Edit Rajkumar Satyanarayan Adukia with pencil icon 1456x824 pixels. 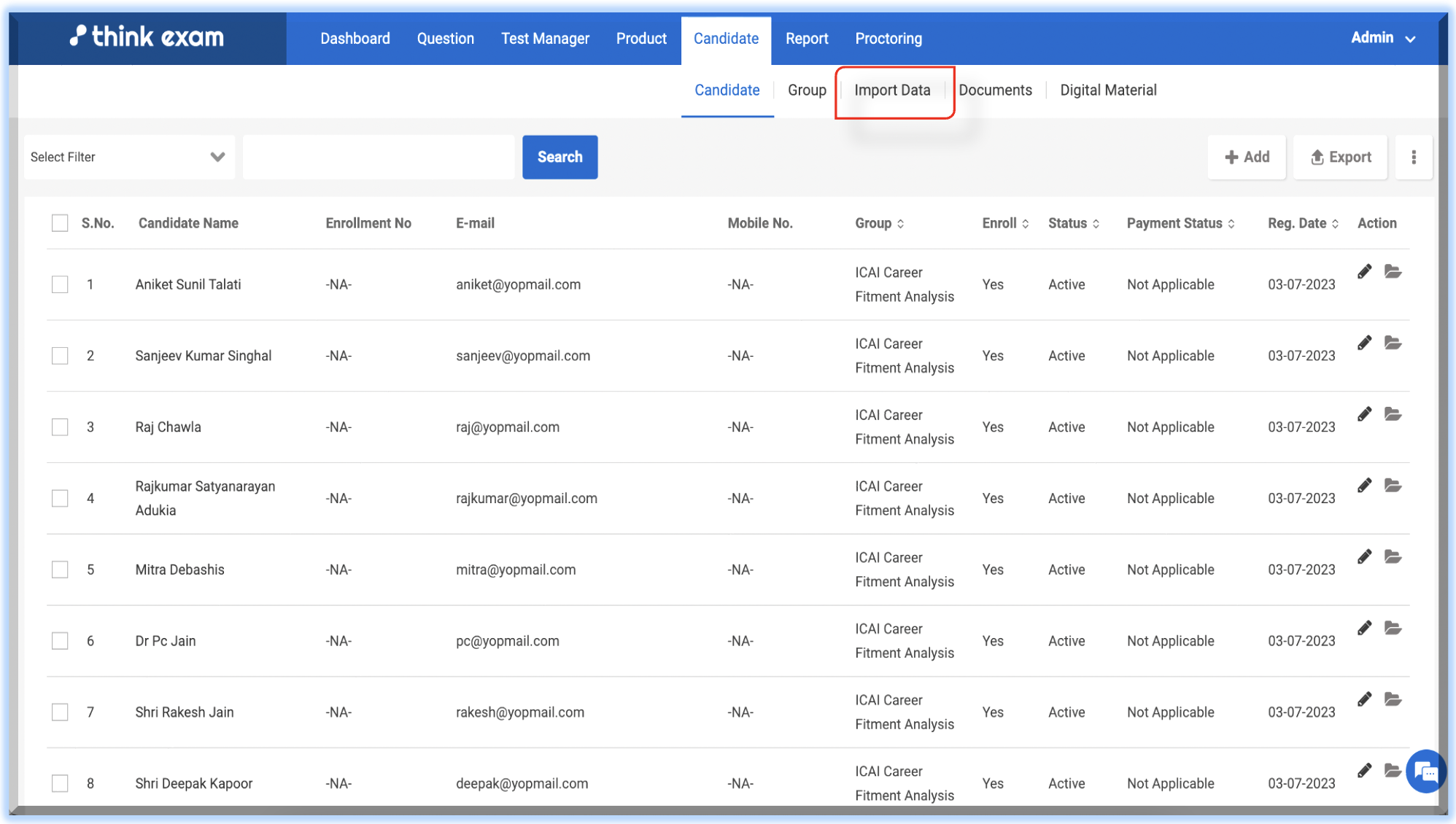point(1364,486)
